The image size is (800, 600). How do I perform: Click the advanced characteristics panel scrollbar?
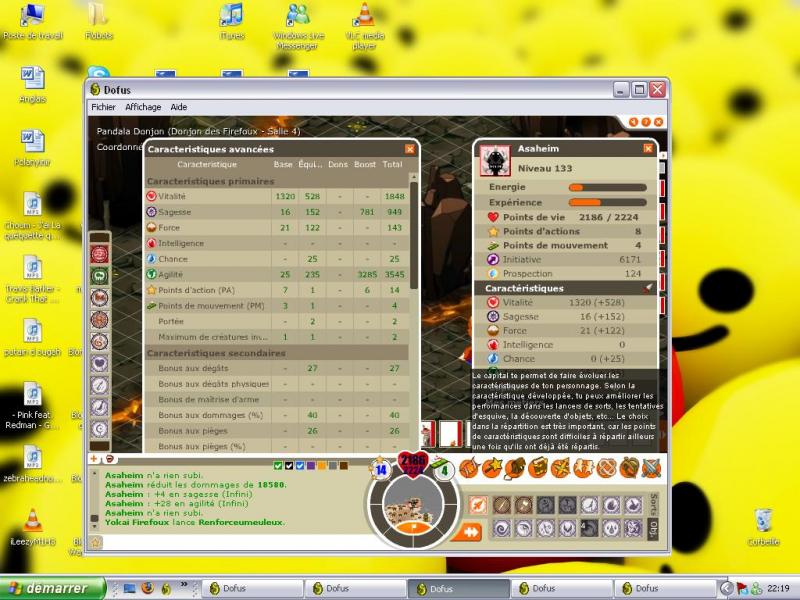[x=414, y=235]
